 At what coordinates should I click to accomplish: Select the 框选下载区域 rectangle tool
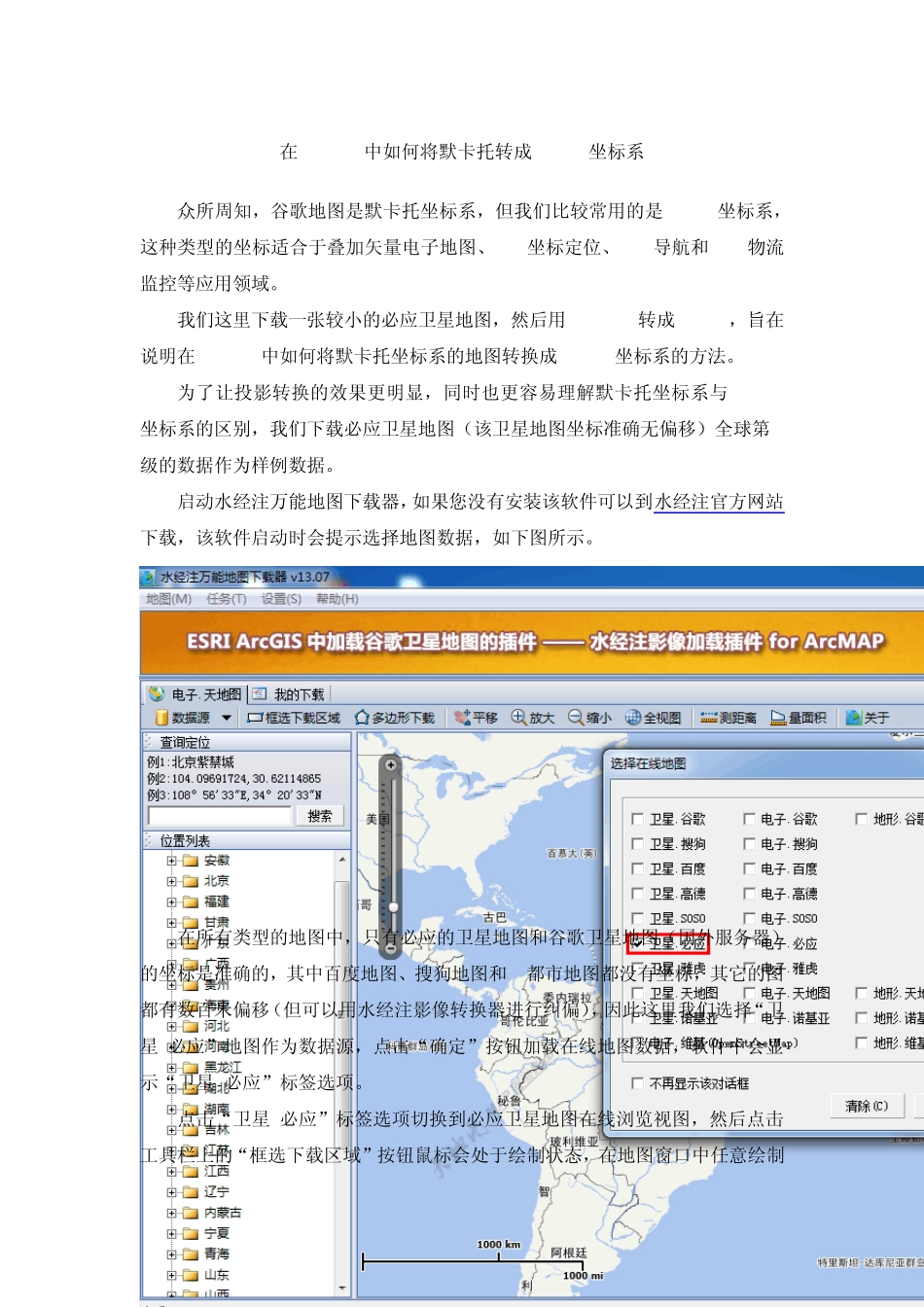(x=294, y=718)
